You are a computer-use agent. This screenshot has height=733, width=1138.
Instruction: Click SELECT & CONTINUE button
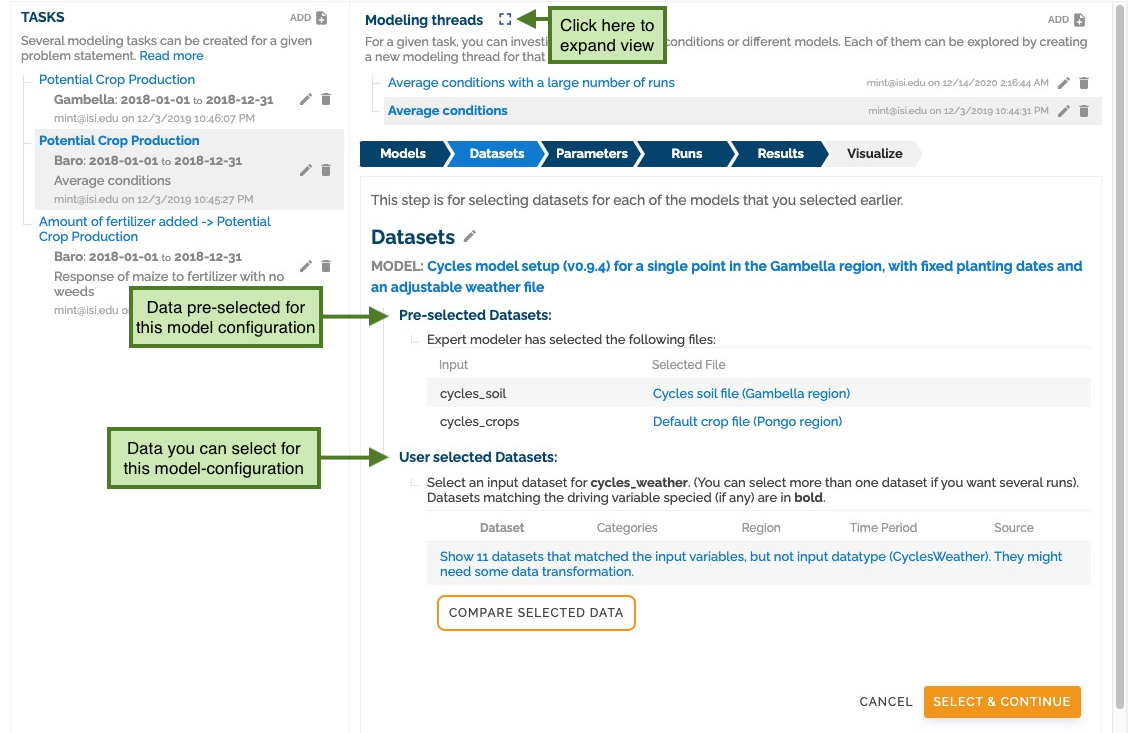tap(1002, 702)
